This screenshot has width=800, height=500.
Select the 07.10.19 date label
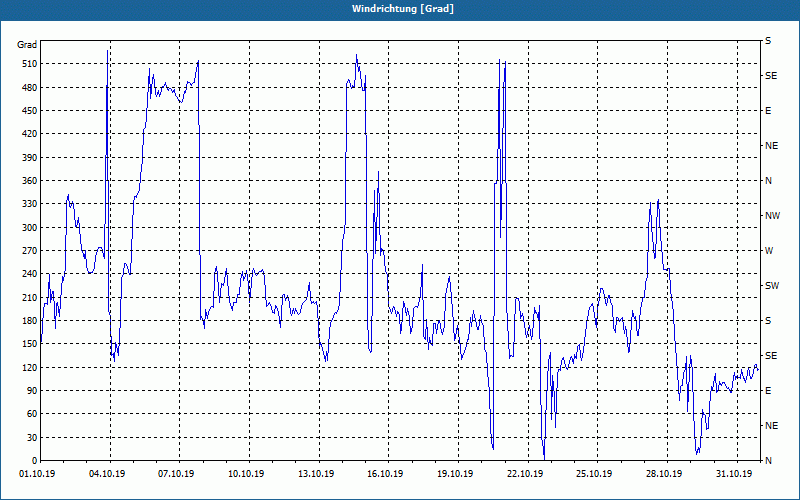176,474
